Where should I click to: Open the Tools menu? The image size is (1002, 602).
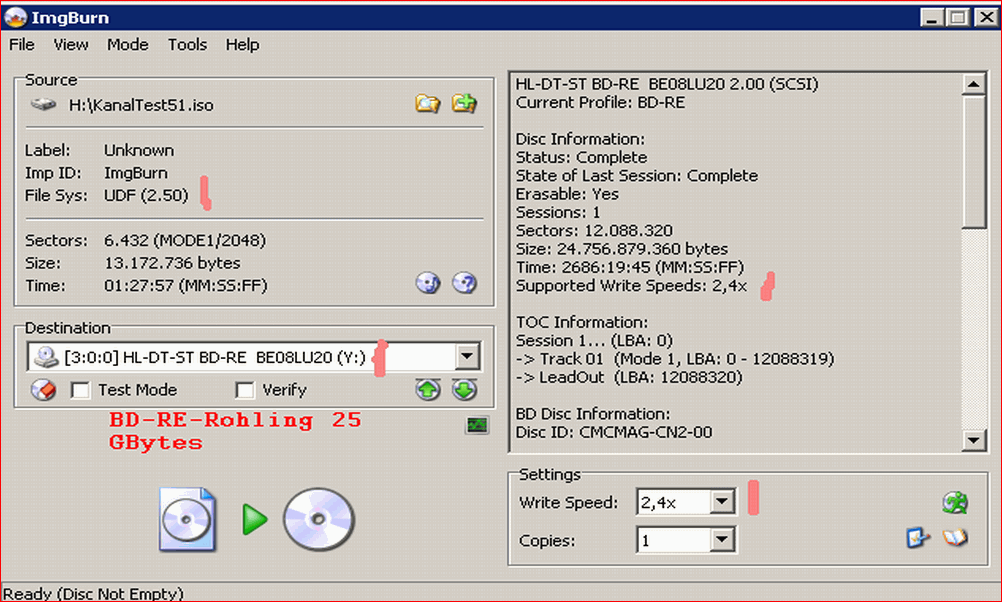click(x=187, y=44)
